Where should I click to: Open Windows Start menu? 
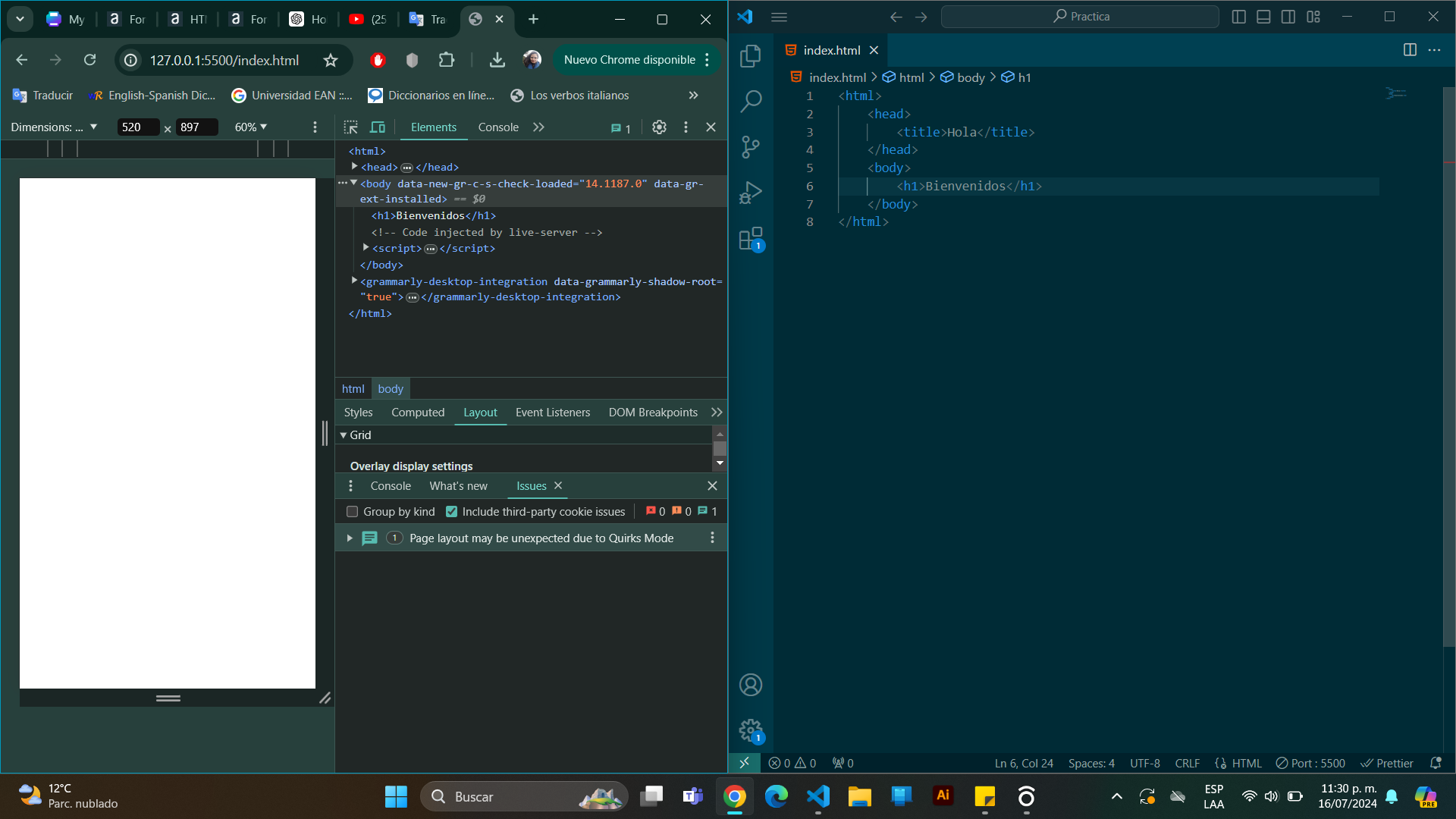[x=396, y=797]
